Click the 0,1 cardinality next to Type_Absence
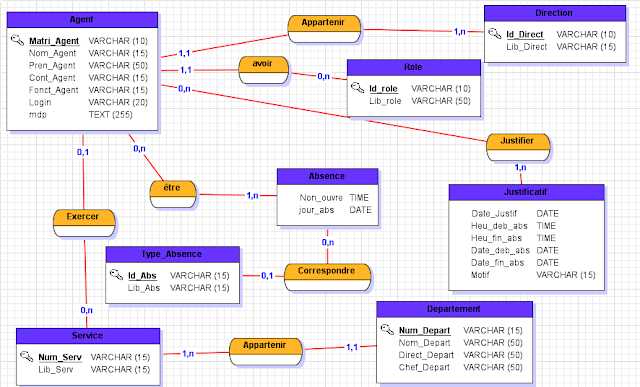640x387 pixels. click(x=267, y=276)
